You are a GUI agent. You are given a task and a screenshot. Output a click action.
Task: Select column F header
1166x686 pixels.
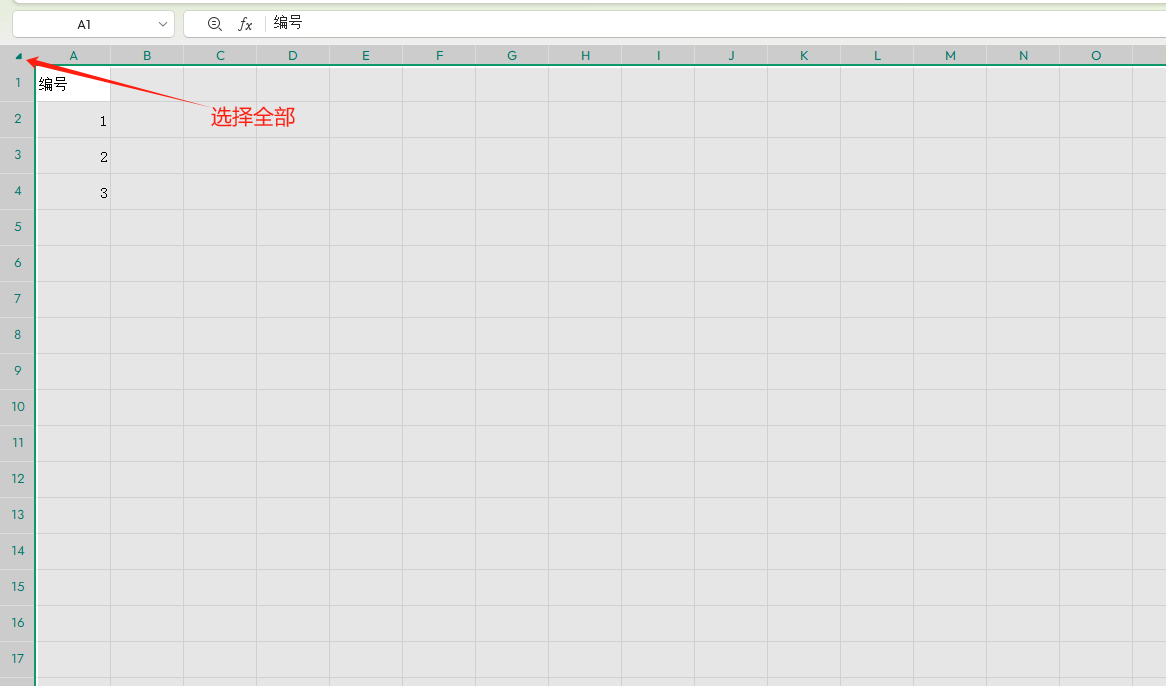[x=439, y=56]
